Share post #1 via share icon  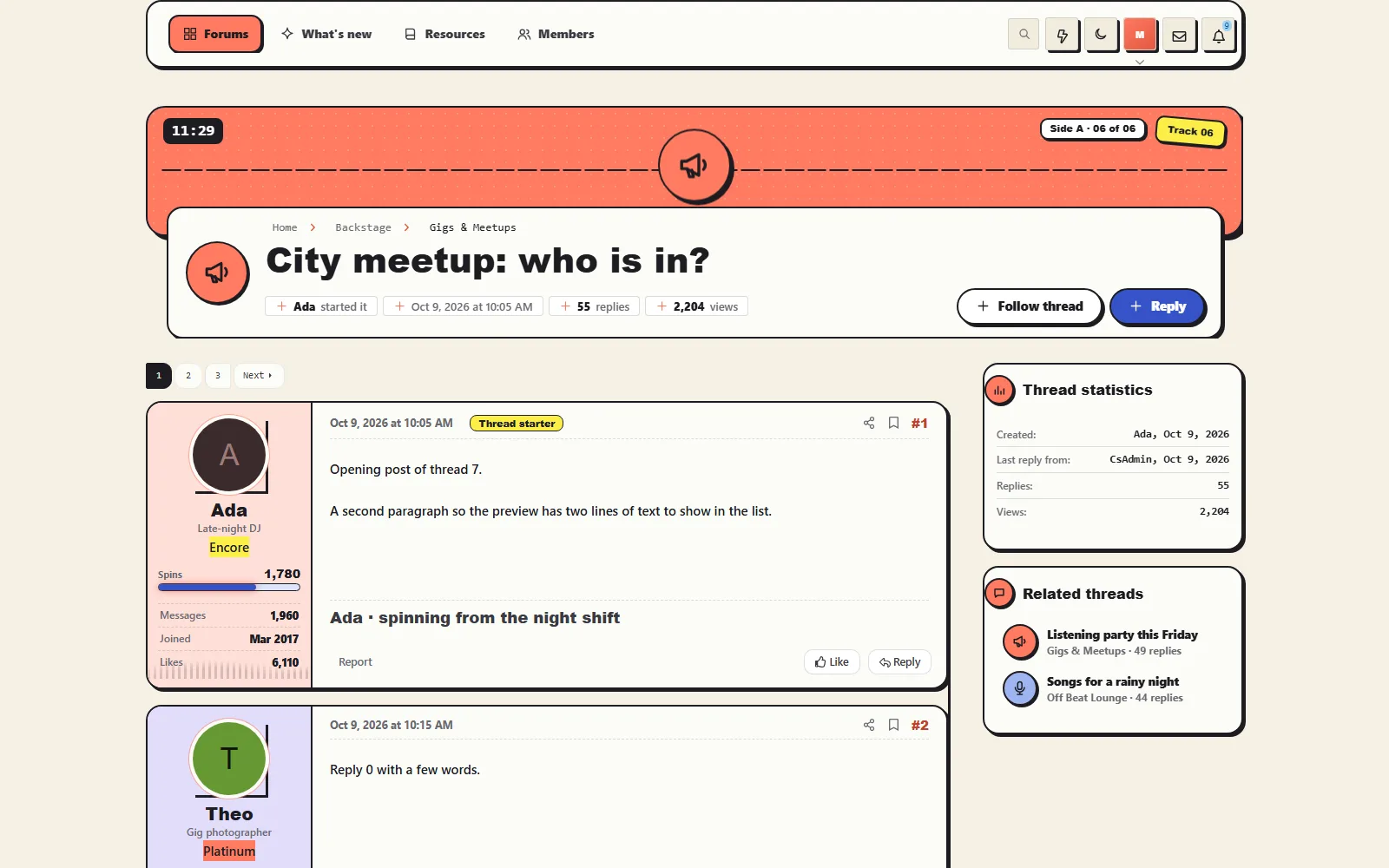(869, 423)
